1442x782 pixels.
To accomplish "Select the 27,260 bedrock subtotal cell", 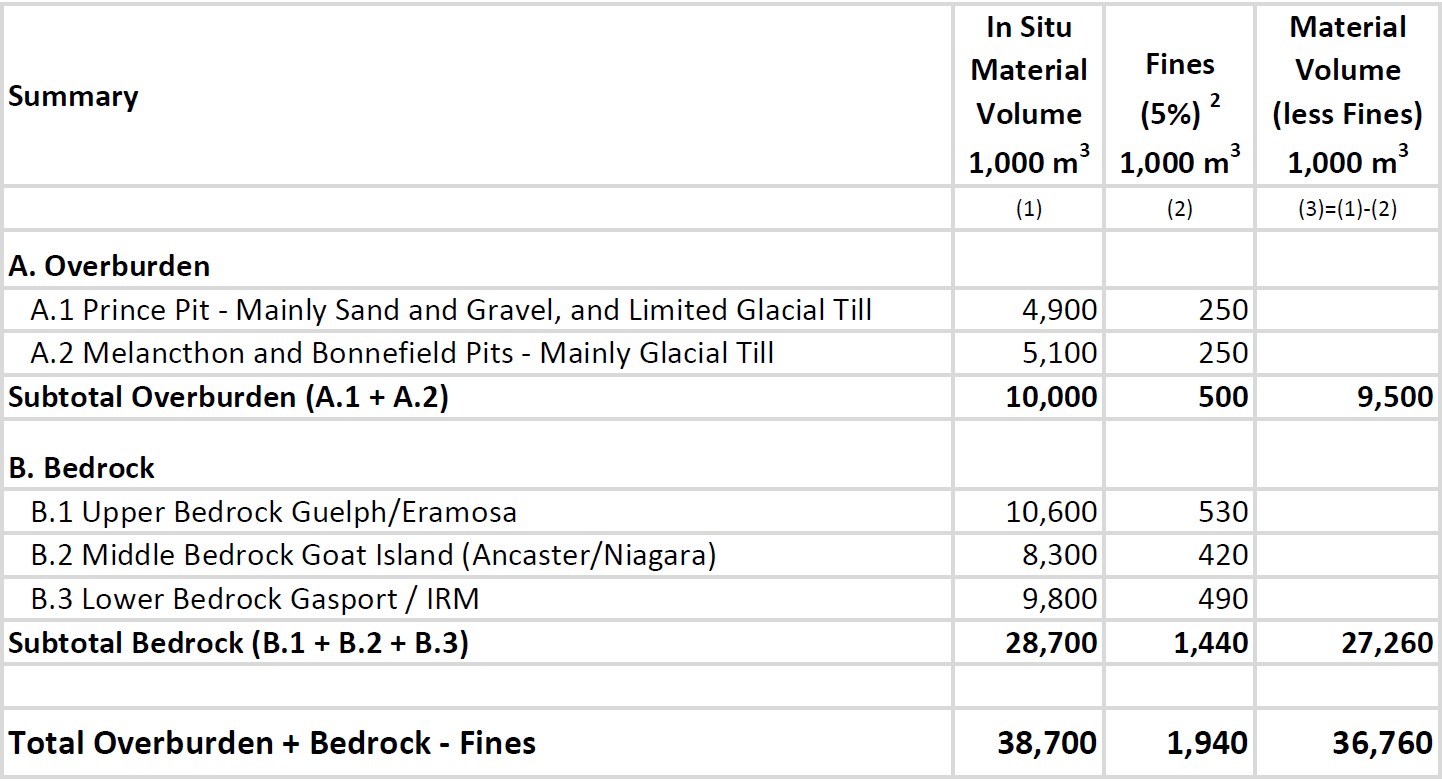I will tap(1387, 642).
